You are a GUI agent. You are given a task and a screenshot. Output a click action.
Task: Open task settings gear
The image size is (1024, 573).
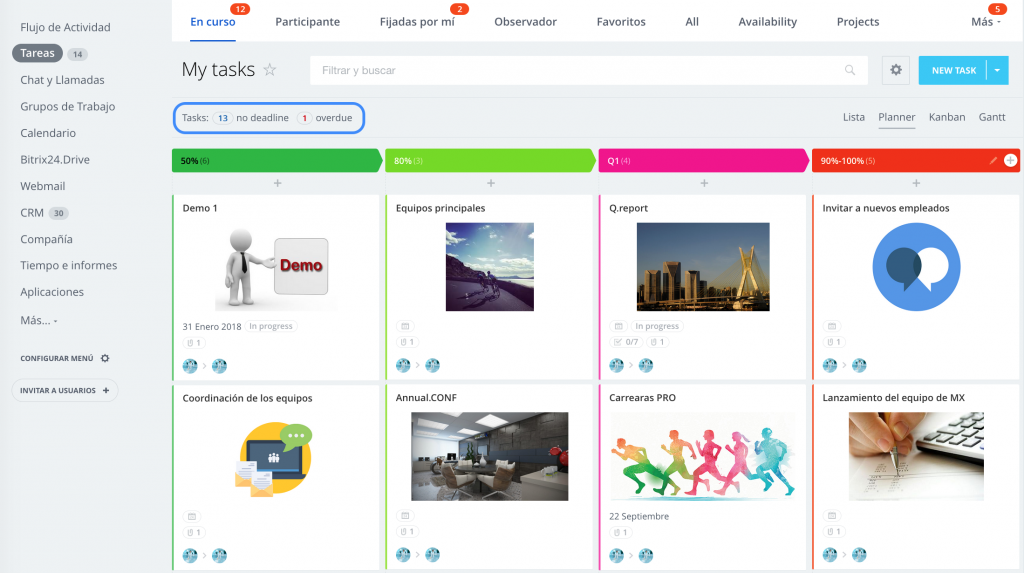tap(895, 70)
